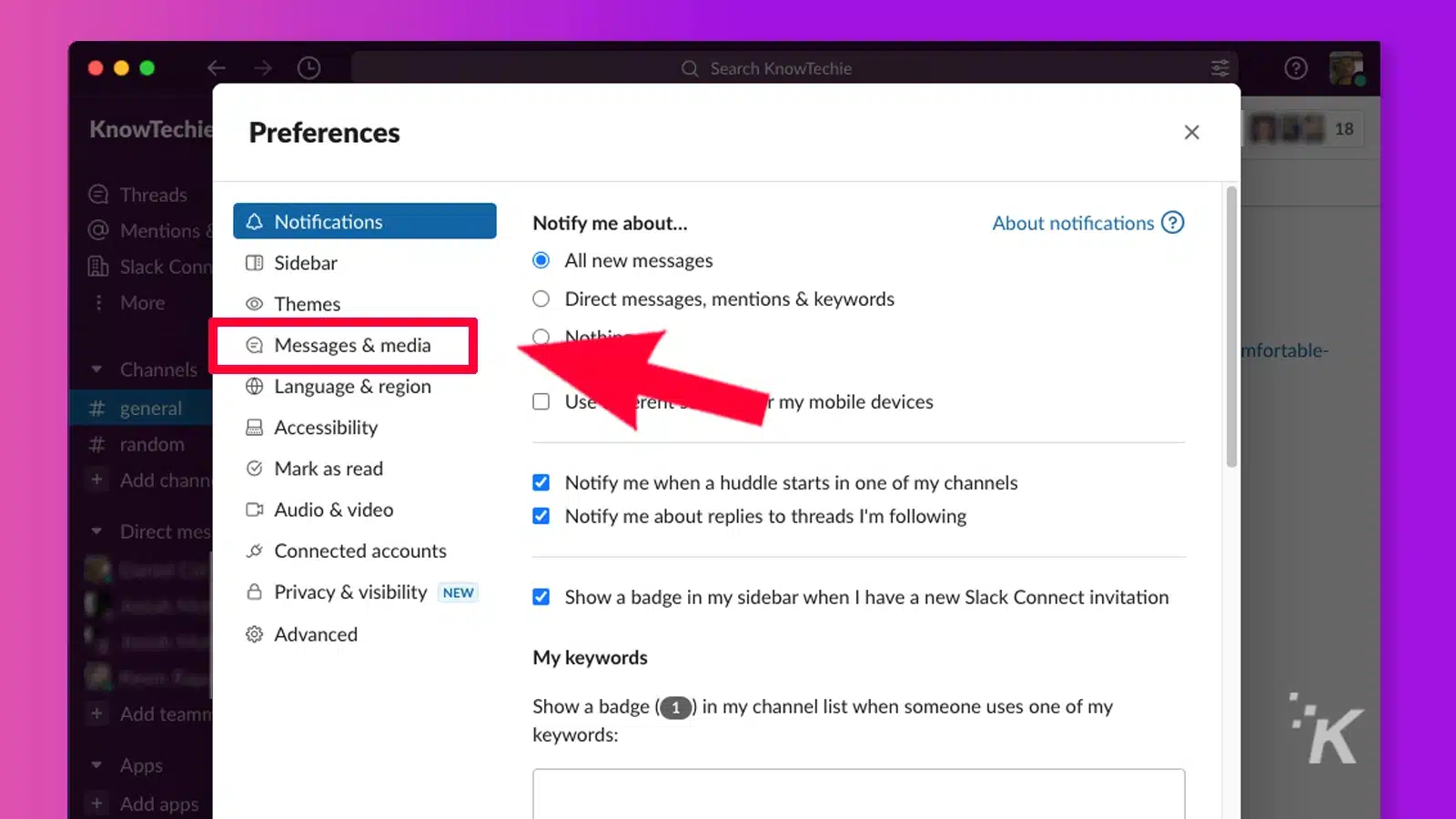
Task: Click the bell icon beside Notifications
Action: 255,221
